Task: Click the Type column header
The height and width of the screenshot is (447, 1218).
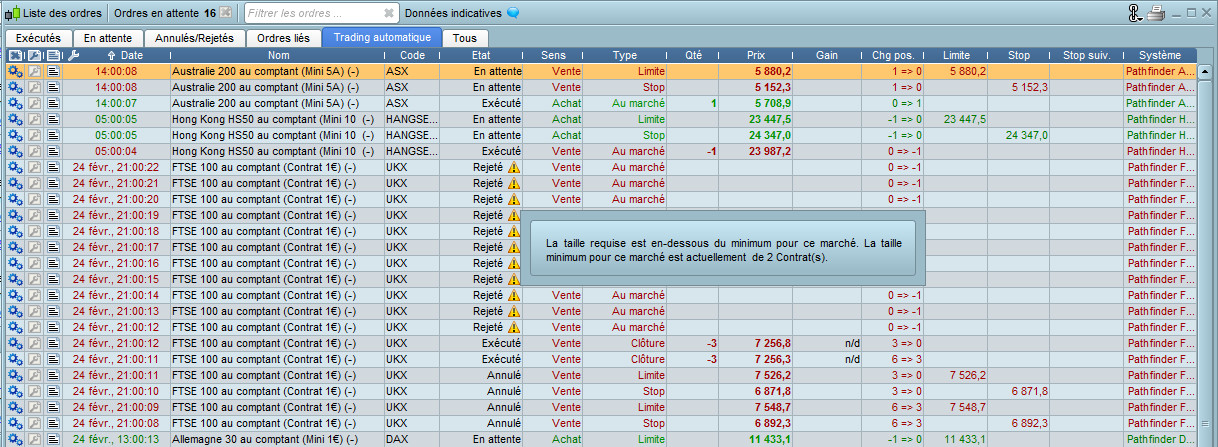Action: click(625, 55)
